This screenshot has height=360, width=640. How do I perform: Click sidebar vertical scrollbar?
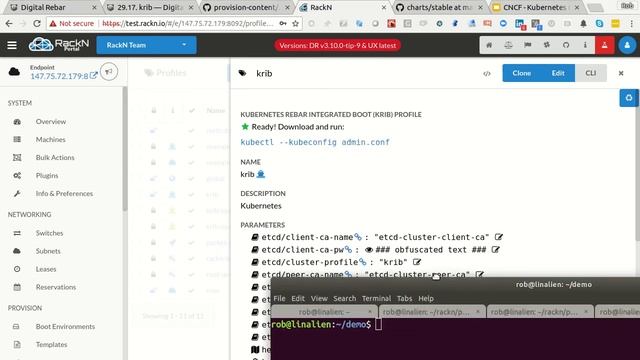coord(124,149)
